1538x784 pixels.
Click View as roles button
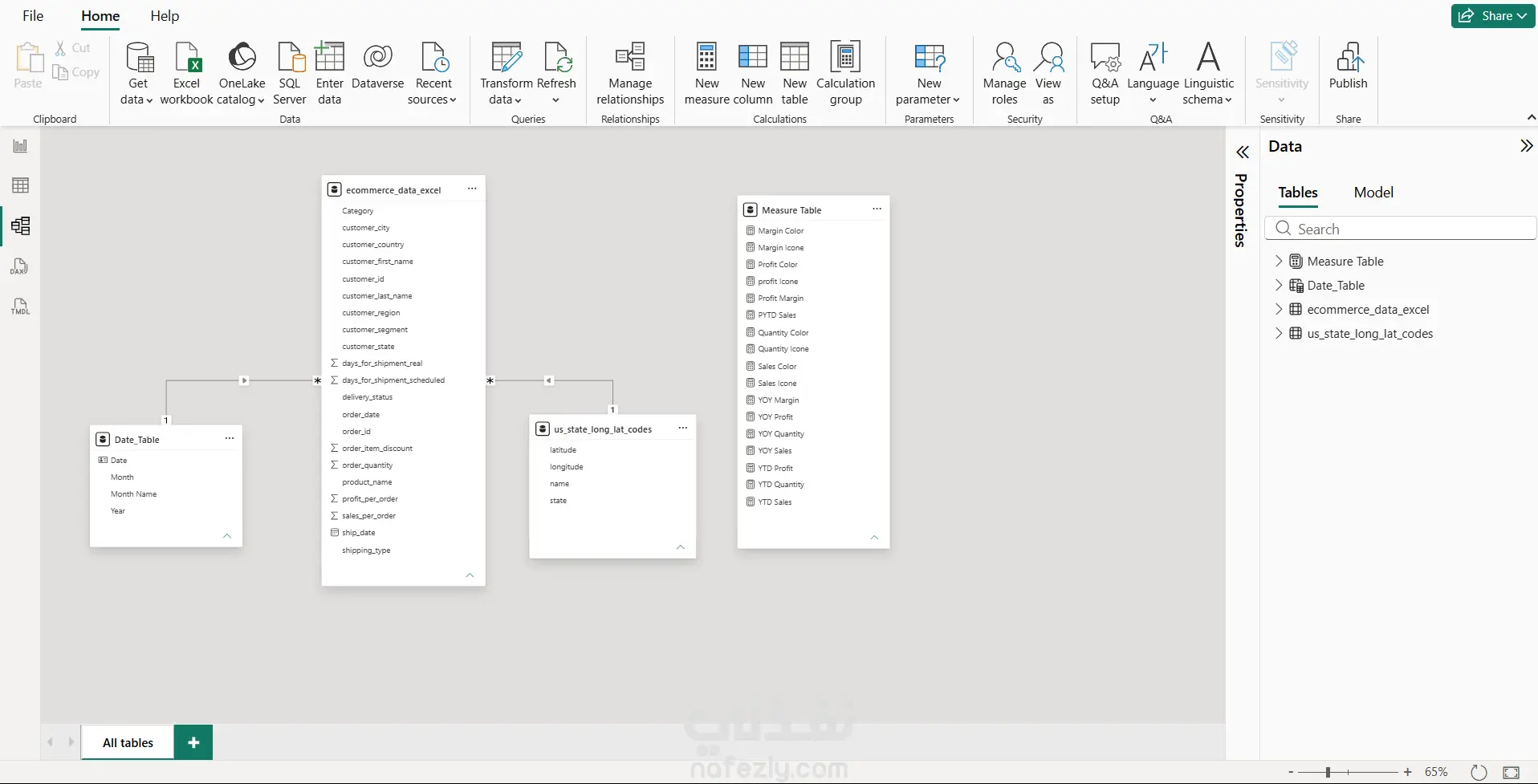[1048, 74]
